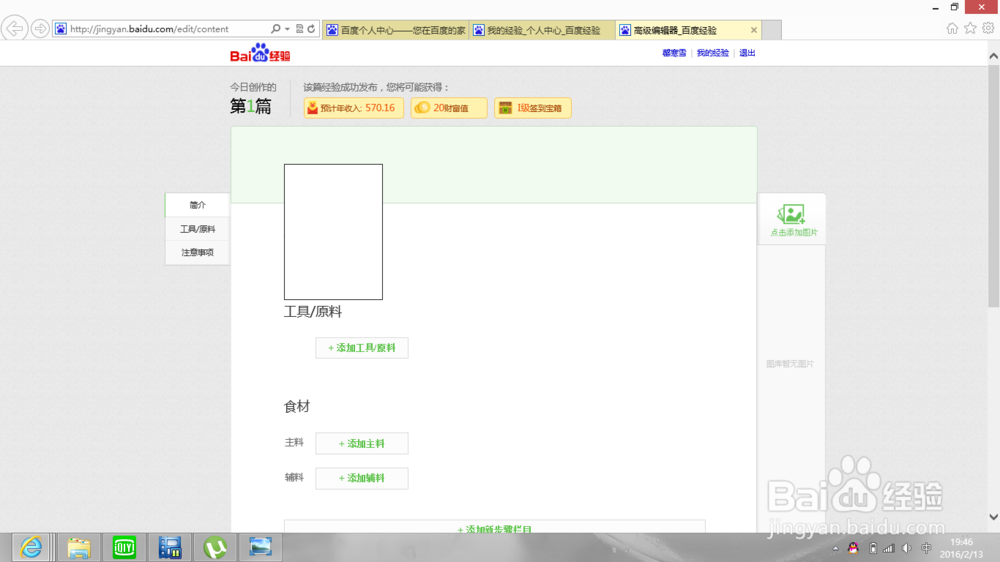
Task: Select 注意事项 in the side navigation
Action: tap(197, 253)
